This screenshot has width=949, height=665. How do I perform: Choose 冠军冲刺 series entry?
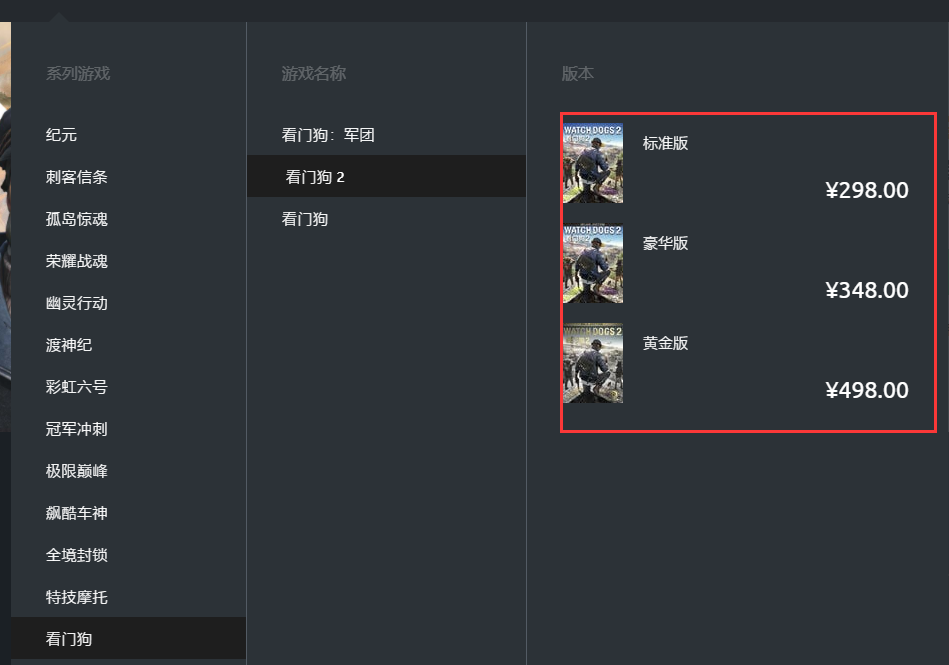pyautogui.click(x=77, y=429)
